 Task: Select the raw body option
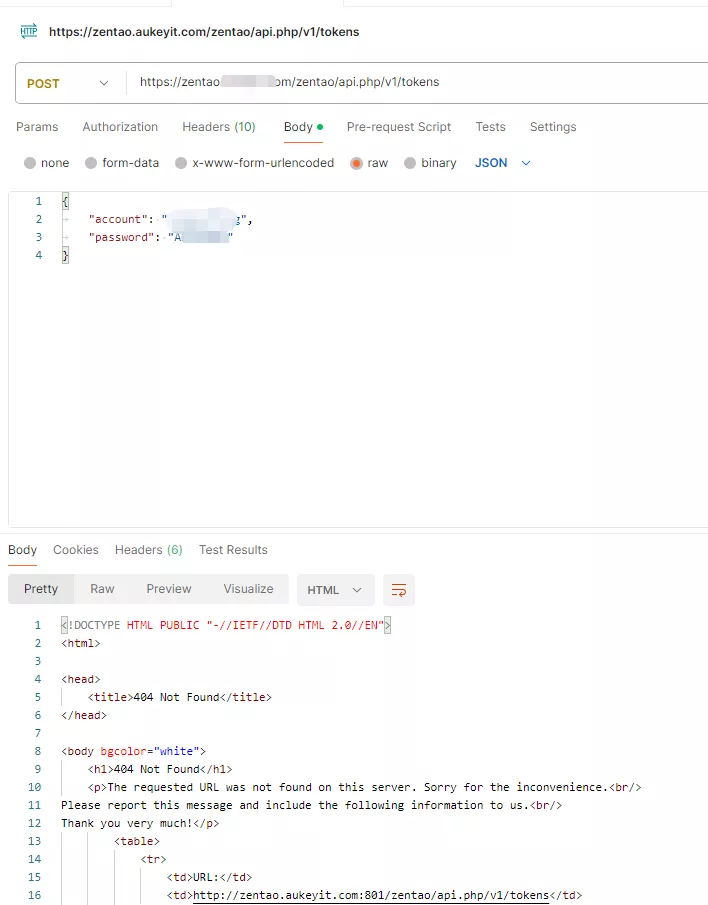369,163
